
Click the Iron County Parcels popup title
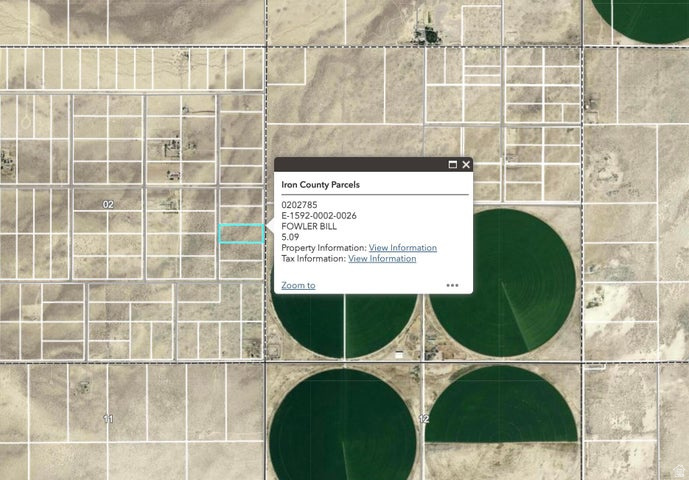click(320, 185)
